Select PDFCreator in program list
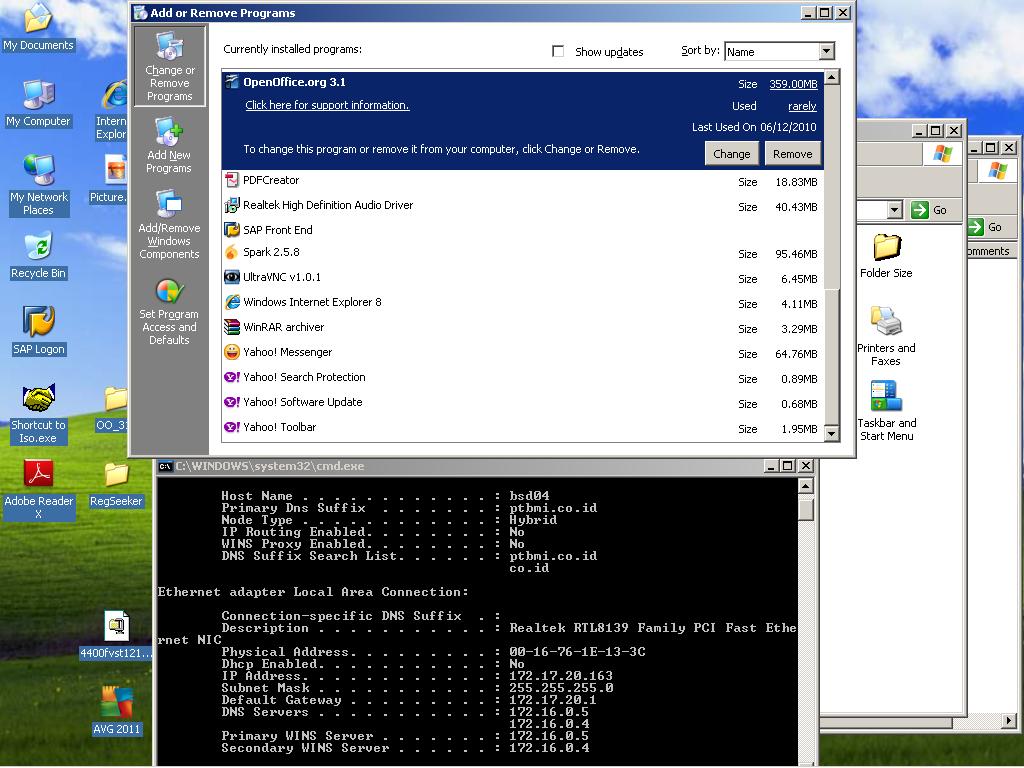Viewport: 1024px width, 768px height. click(271, 180)
